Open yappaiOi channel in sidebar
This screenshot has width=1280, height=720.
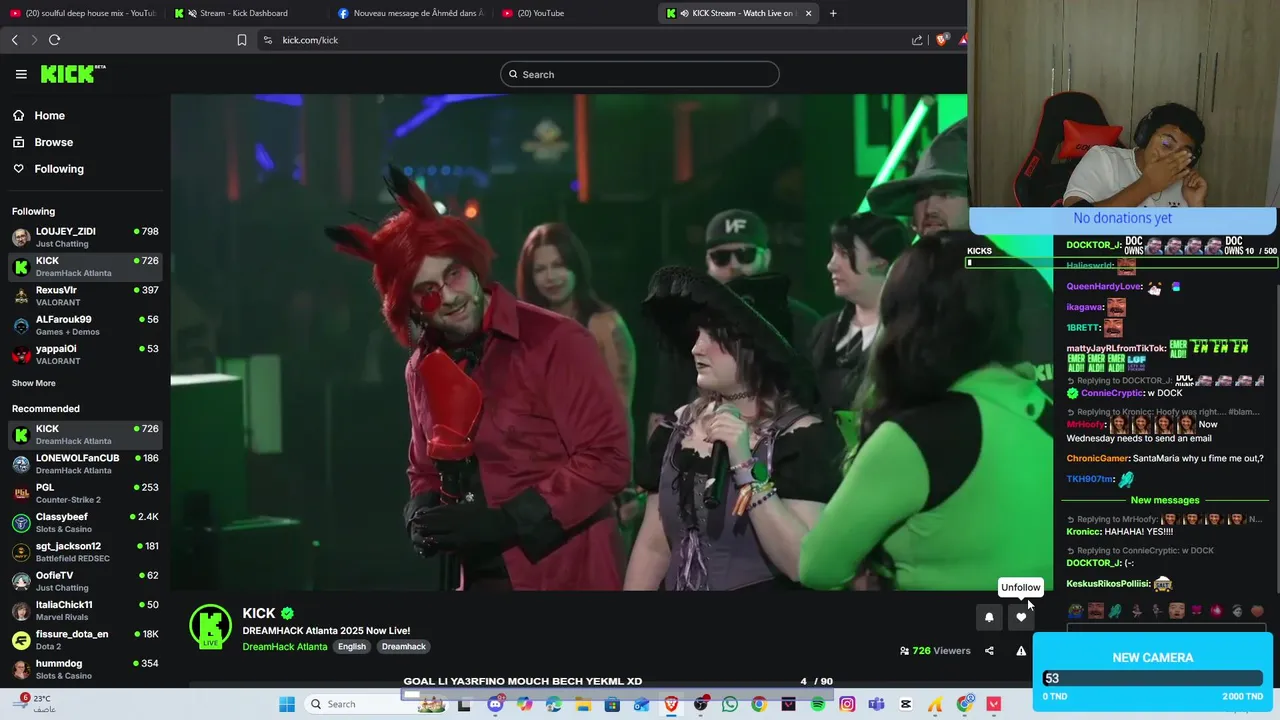[x=85, y=354]
